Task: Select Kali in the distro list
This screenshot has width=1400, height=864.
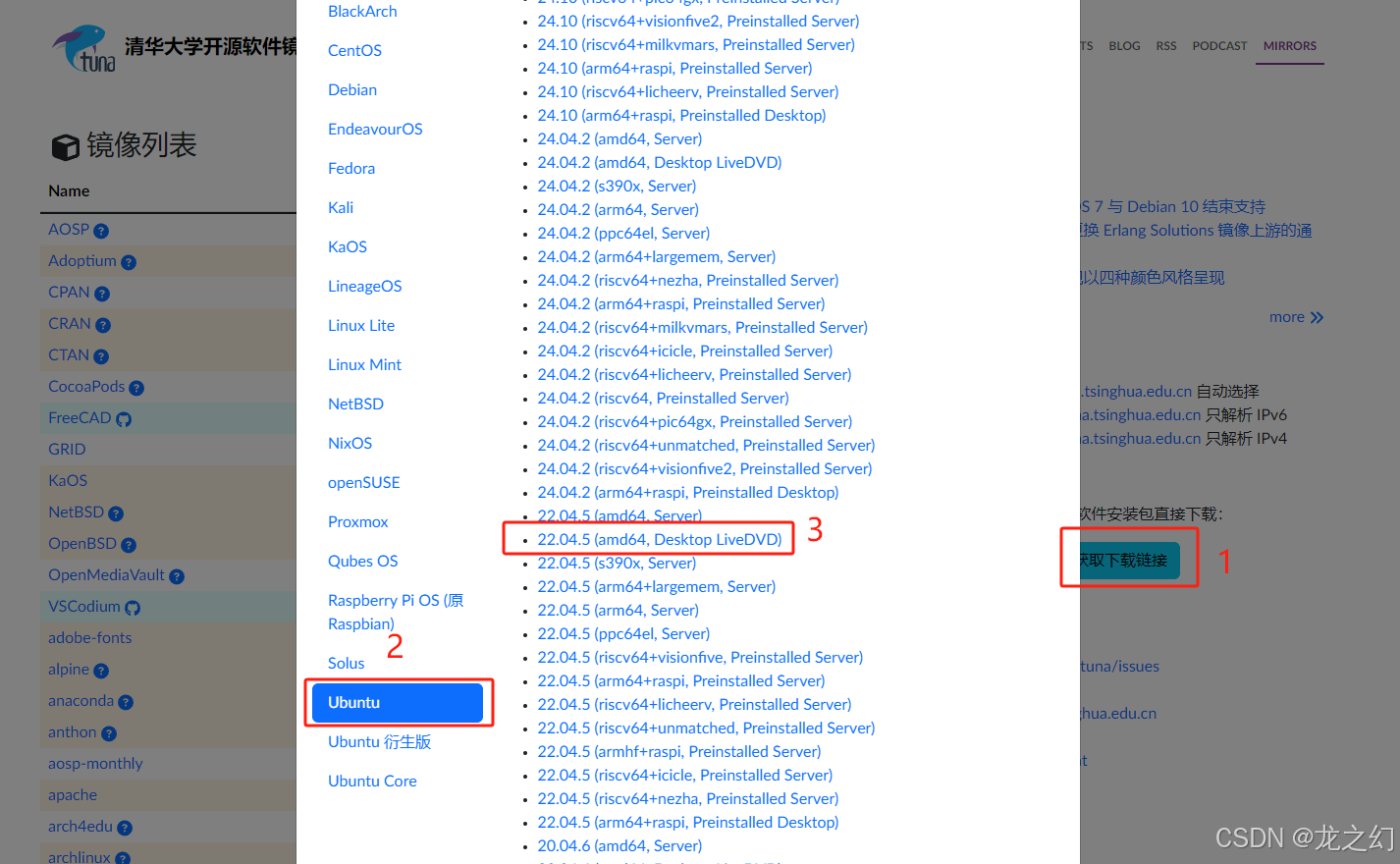Action: coord(341,207)
